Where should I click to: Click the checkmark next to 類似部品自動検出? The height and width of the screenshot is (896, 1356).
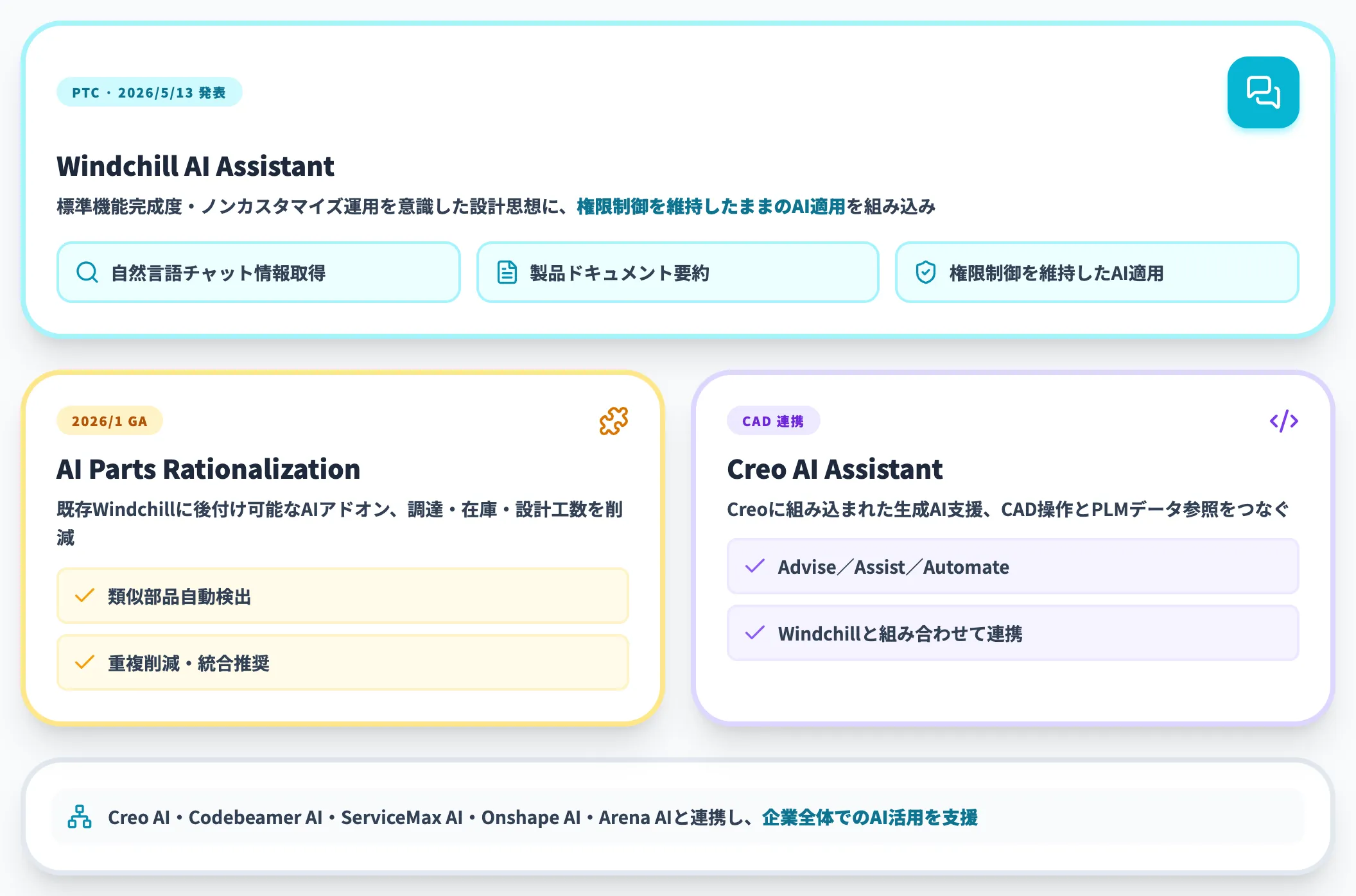pos(85,596)
